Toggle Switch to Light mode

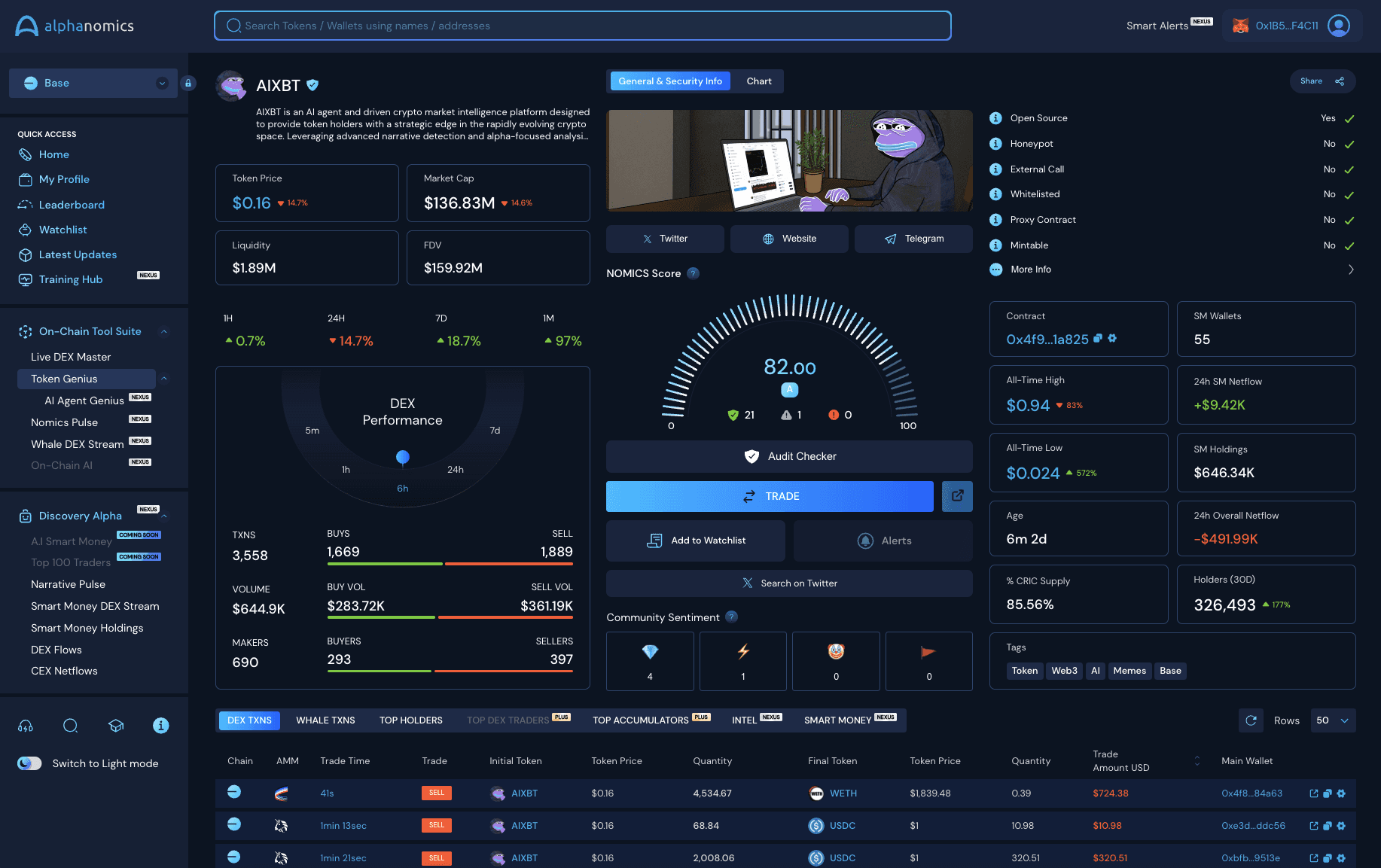click(x=29, y=763)
